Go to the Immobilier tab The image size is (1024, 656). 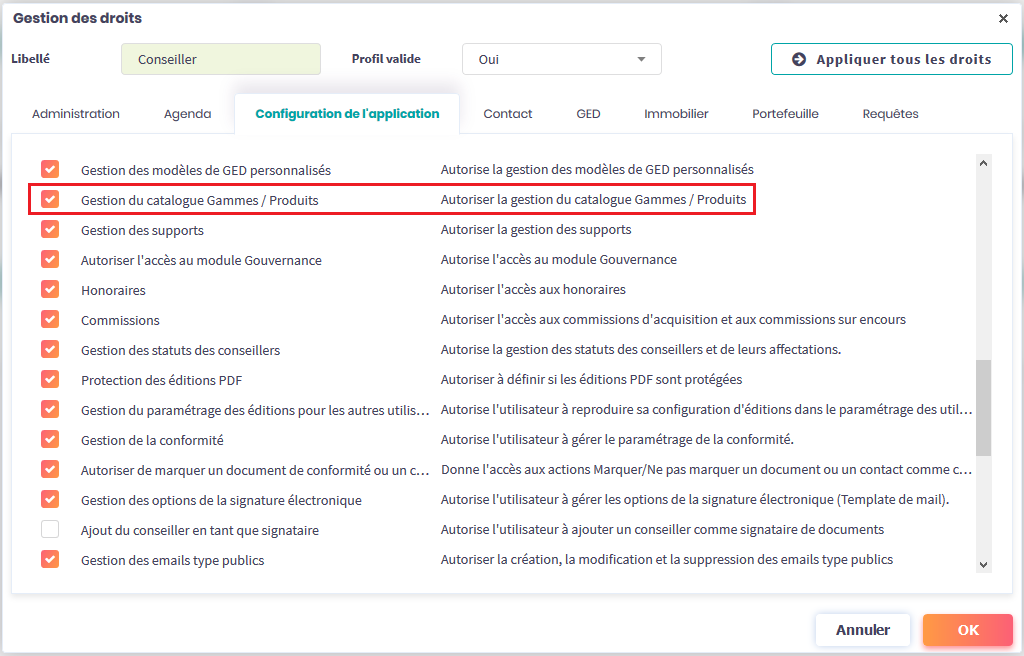pos(676,114)
